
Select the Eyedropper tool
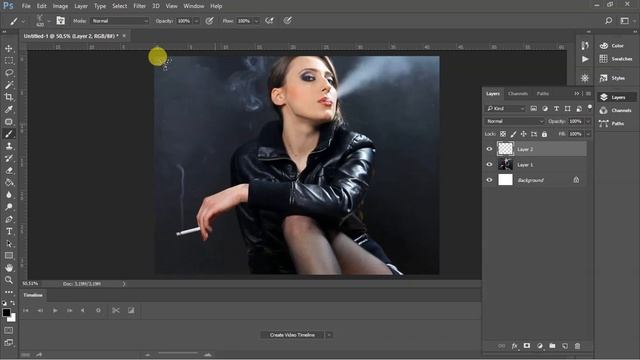9,109
